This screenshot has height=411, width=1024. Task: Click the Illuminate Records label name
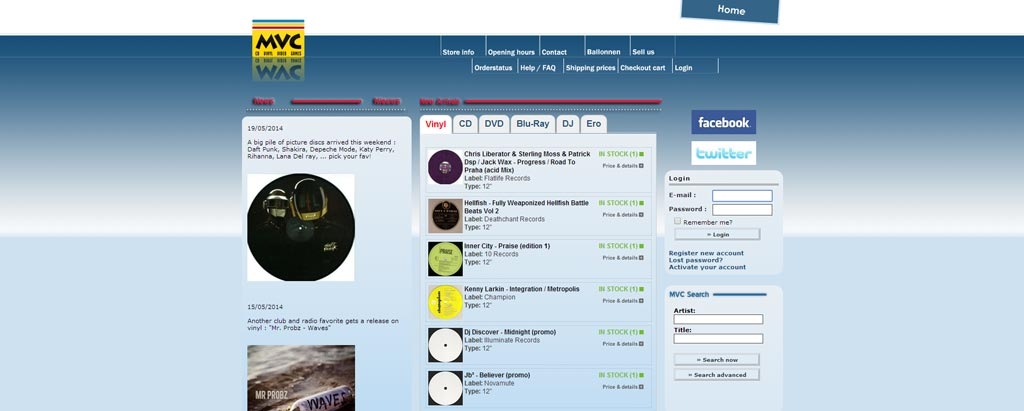click(x=511, y=340)
